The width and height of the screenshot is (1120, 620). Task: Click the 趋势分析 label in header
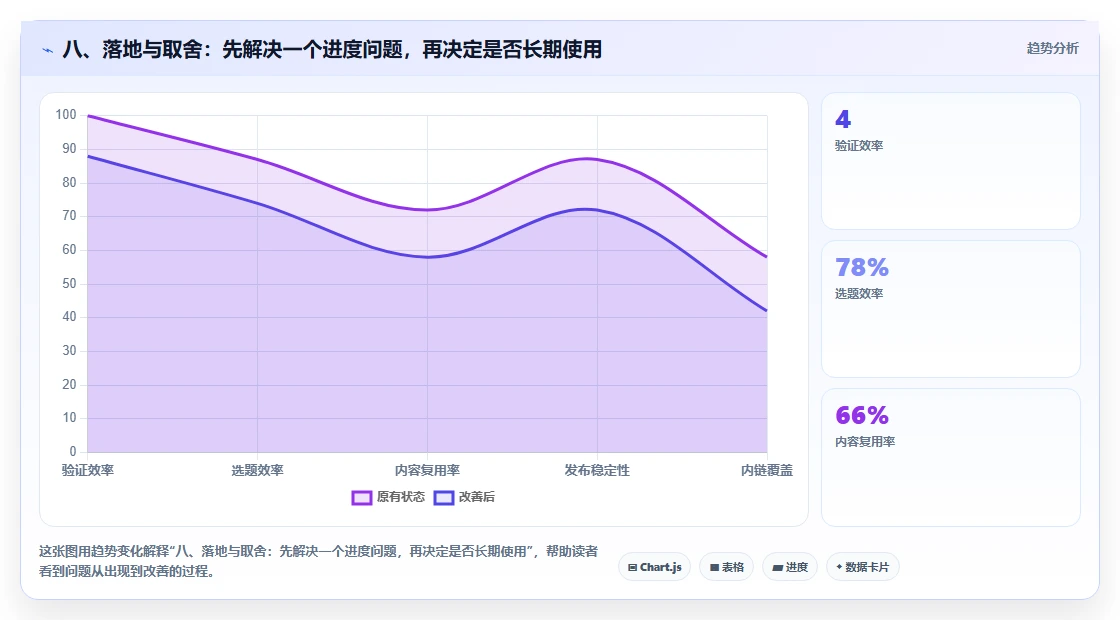1052,49
